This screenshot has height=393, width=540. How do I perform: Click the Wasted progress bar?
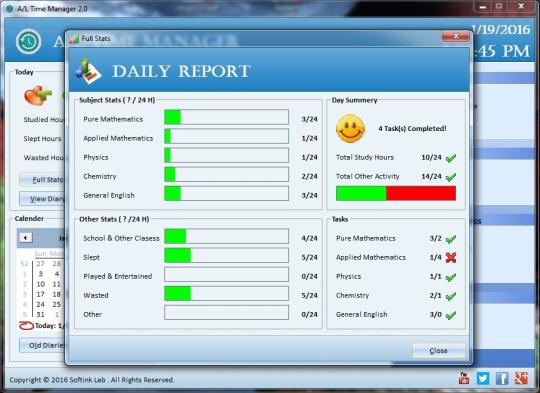226,293
